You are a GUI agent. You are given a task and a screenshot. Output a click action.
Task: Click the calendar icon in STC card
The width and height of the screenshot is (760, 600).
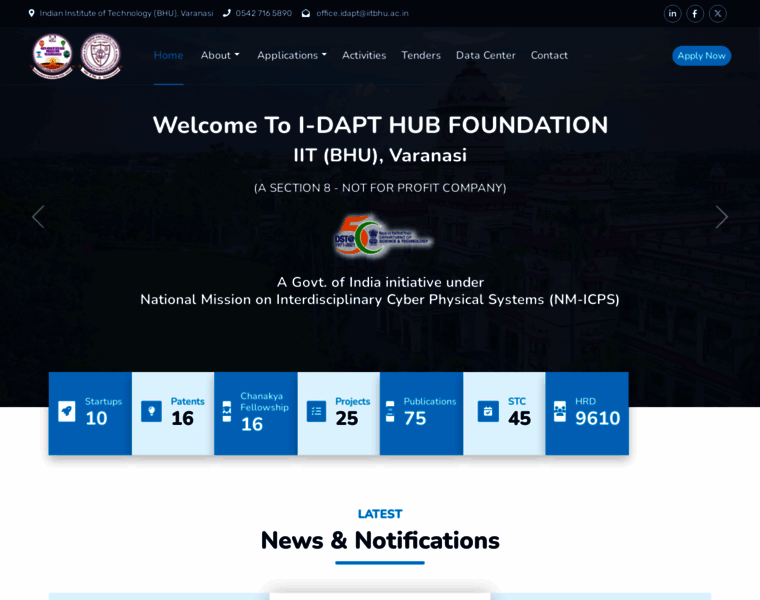click(488, 411)
